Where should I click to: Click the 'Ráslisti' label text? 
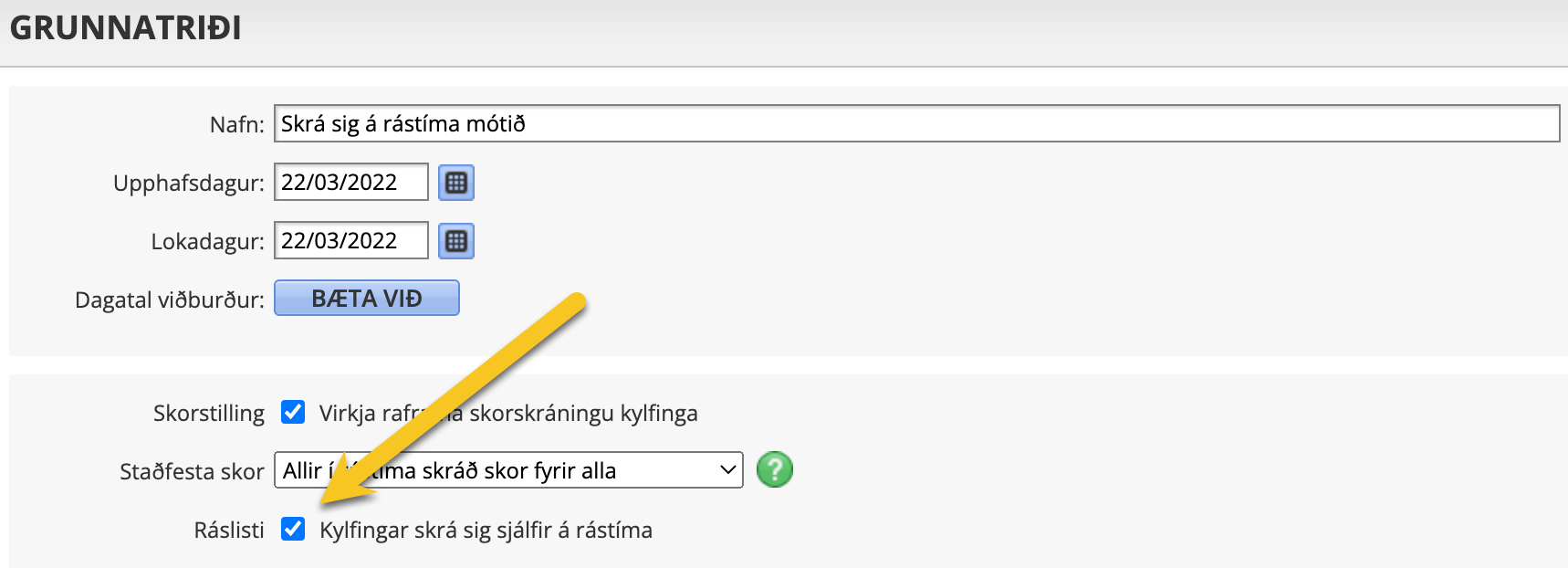click(229, 531)
